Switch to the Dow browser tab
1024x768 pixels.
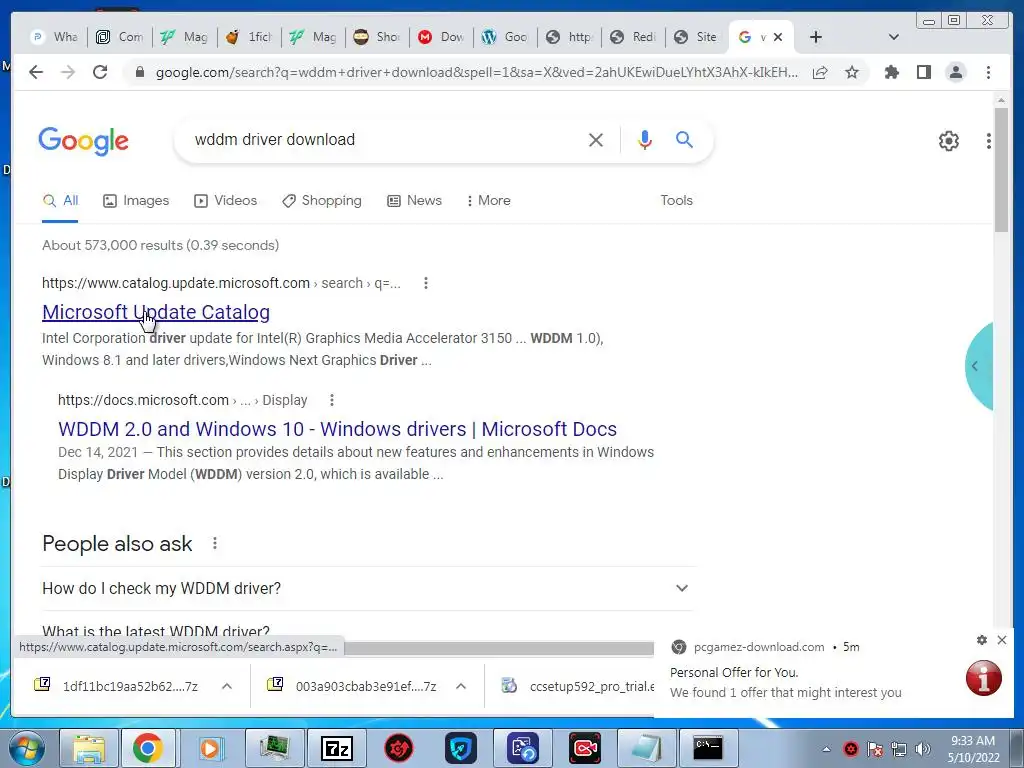441,37
